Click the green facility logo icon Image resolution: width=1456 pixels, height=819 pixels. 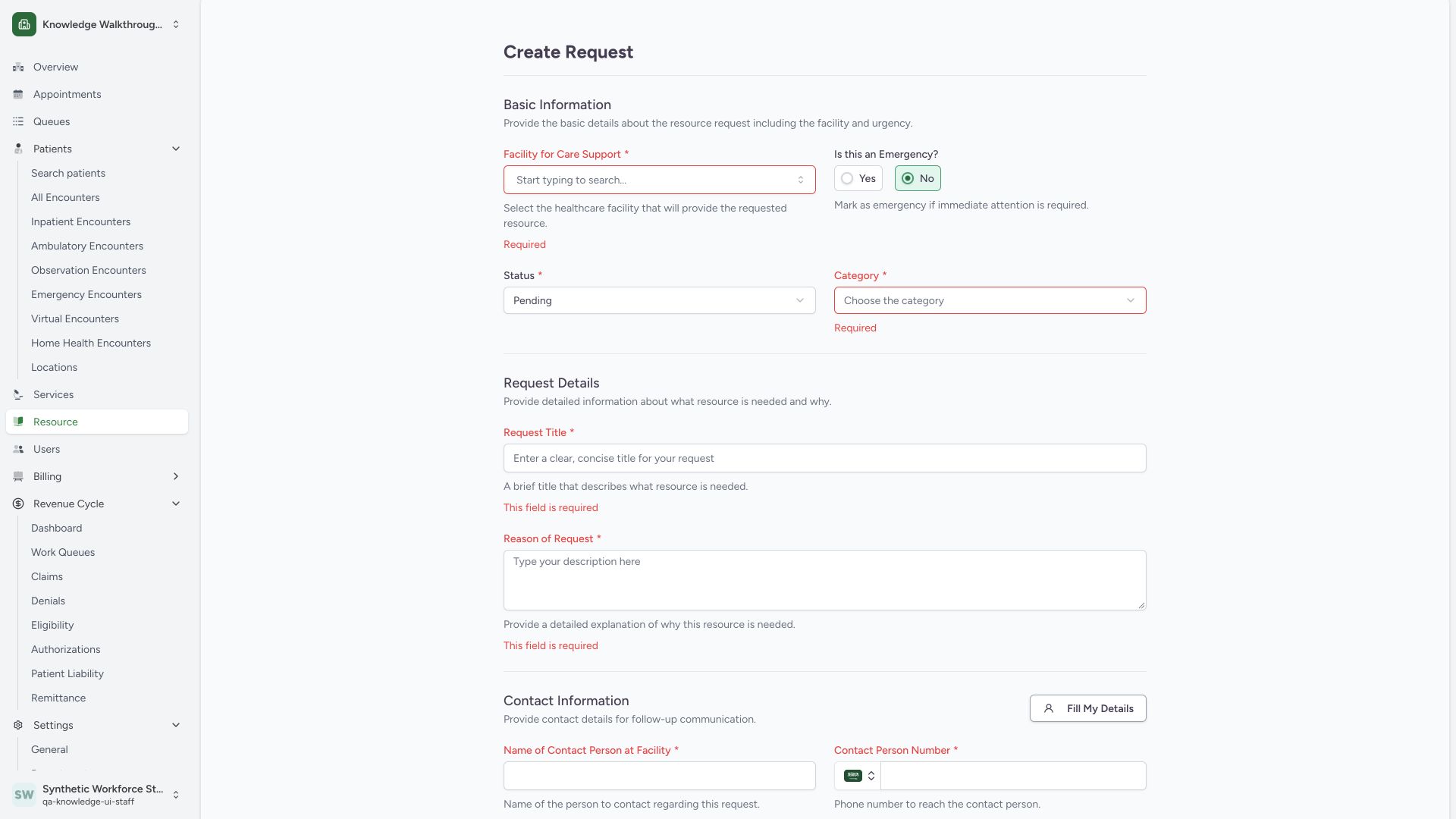24,24
